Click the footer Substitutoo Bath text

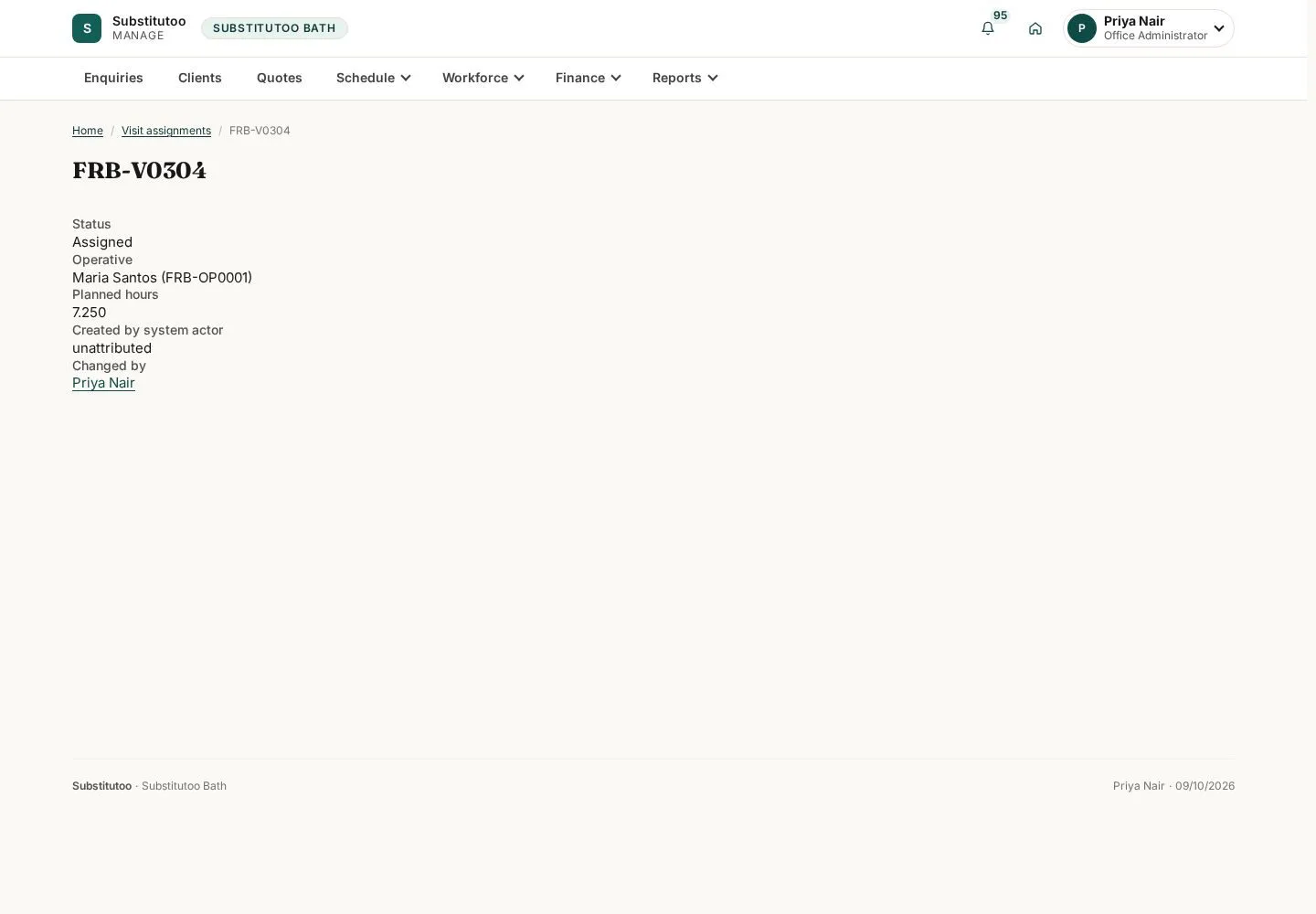184,786
